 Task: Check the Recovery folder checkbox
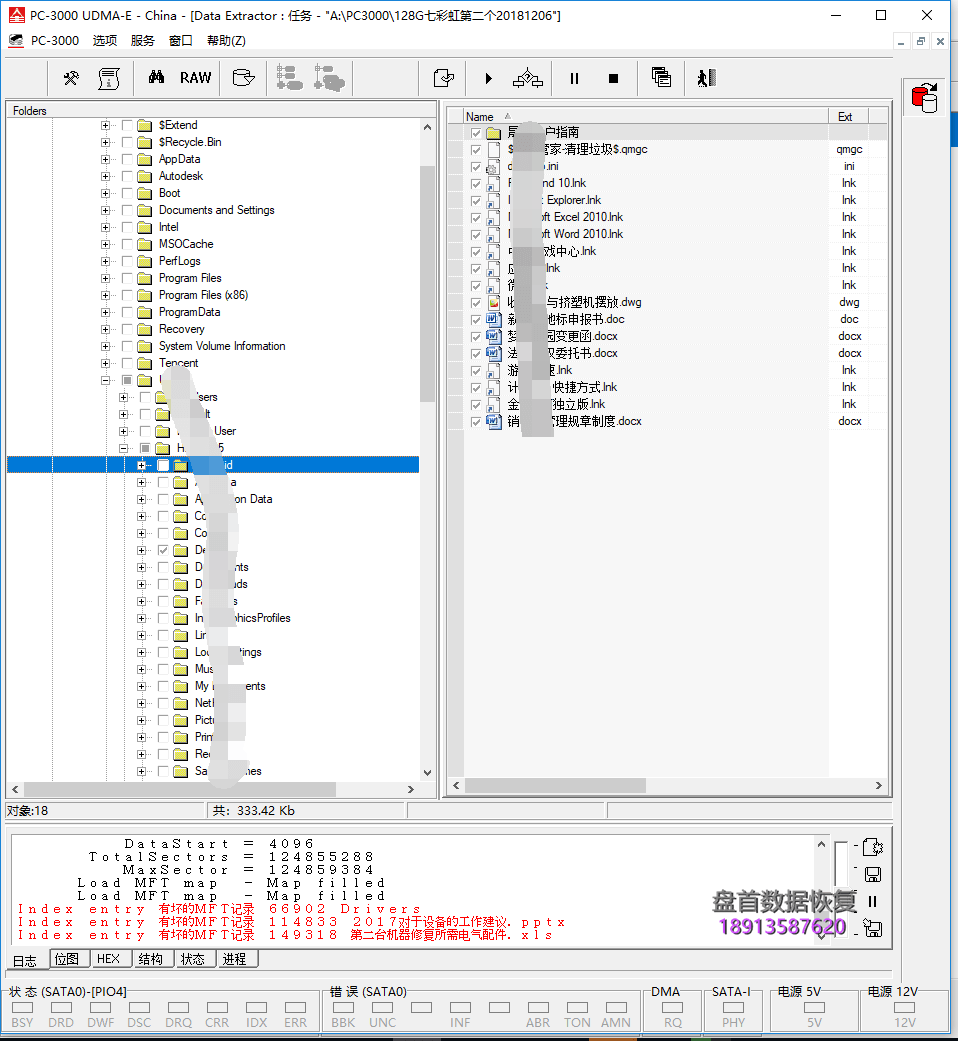pos(127,329)
